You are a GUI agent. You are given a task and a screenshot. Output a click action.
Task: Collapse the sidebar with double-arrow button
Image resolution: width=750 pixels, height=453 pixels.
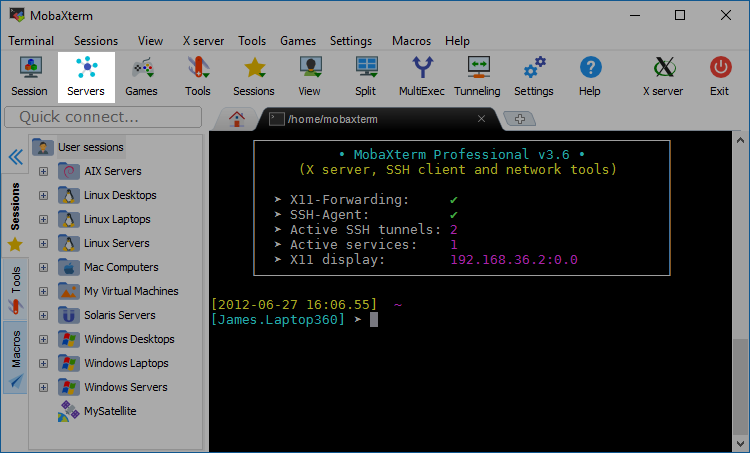(15, 157)
